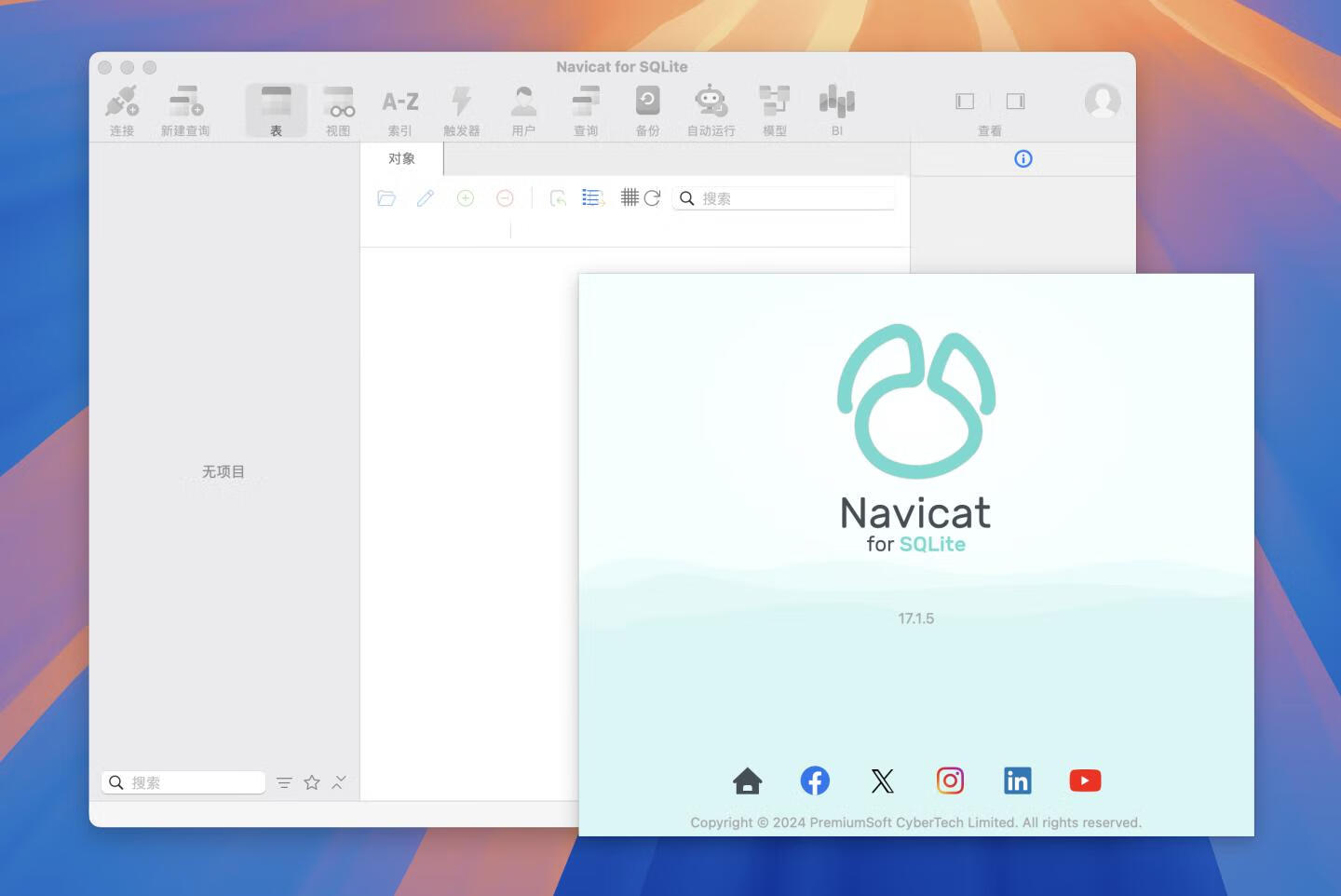The width and height of the screenshot is (1341, 896).
Task: Open the Instagram link on splash
Action: [x=950, y=781]
